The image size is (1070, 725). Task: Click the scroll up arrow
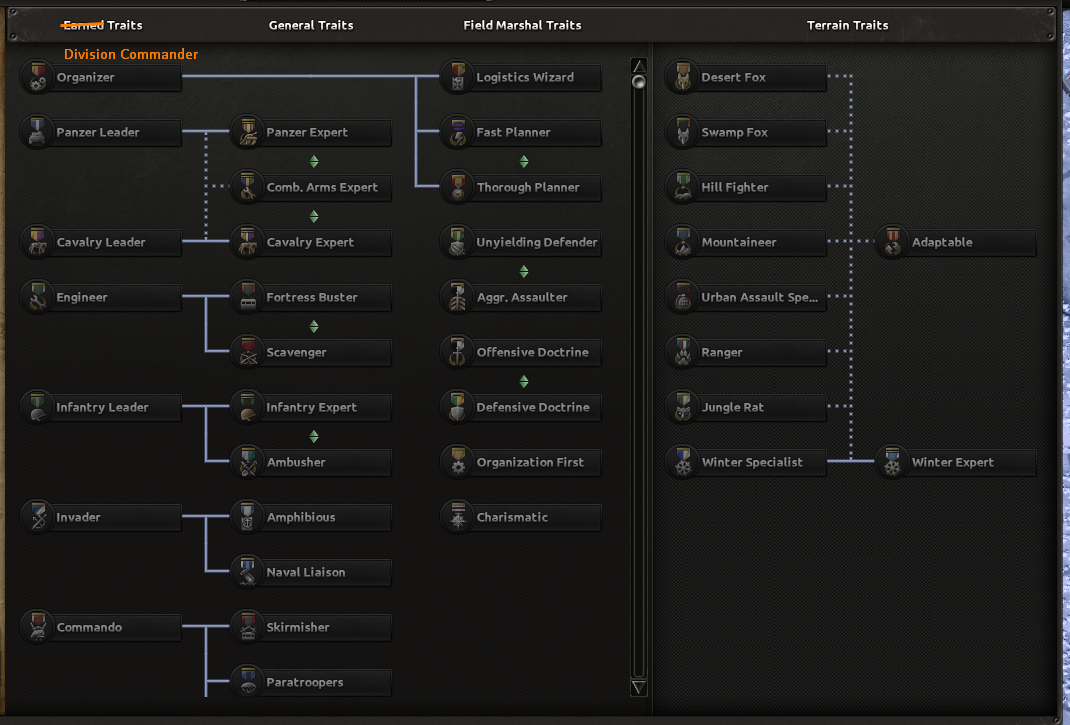(639, 66)
